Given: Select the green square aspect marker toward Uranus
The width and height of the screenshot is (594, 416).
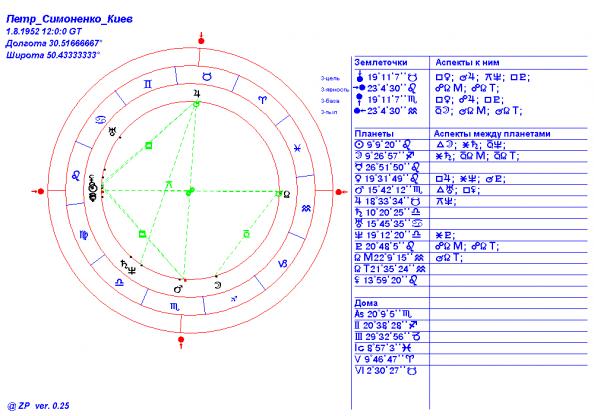Looking at the screenshot, I should tap(149, 145).
